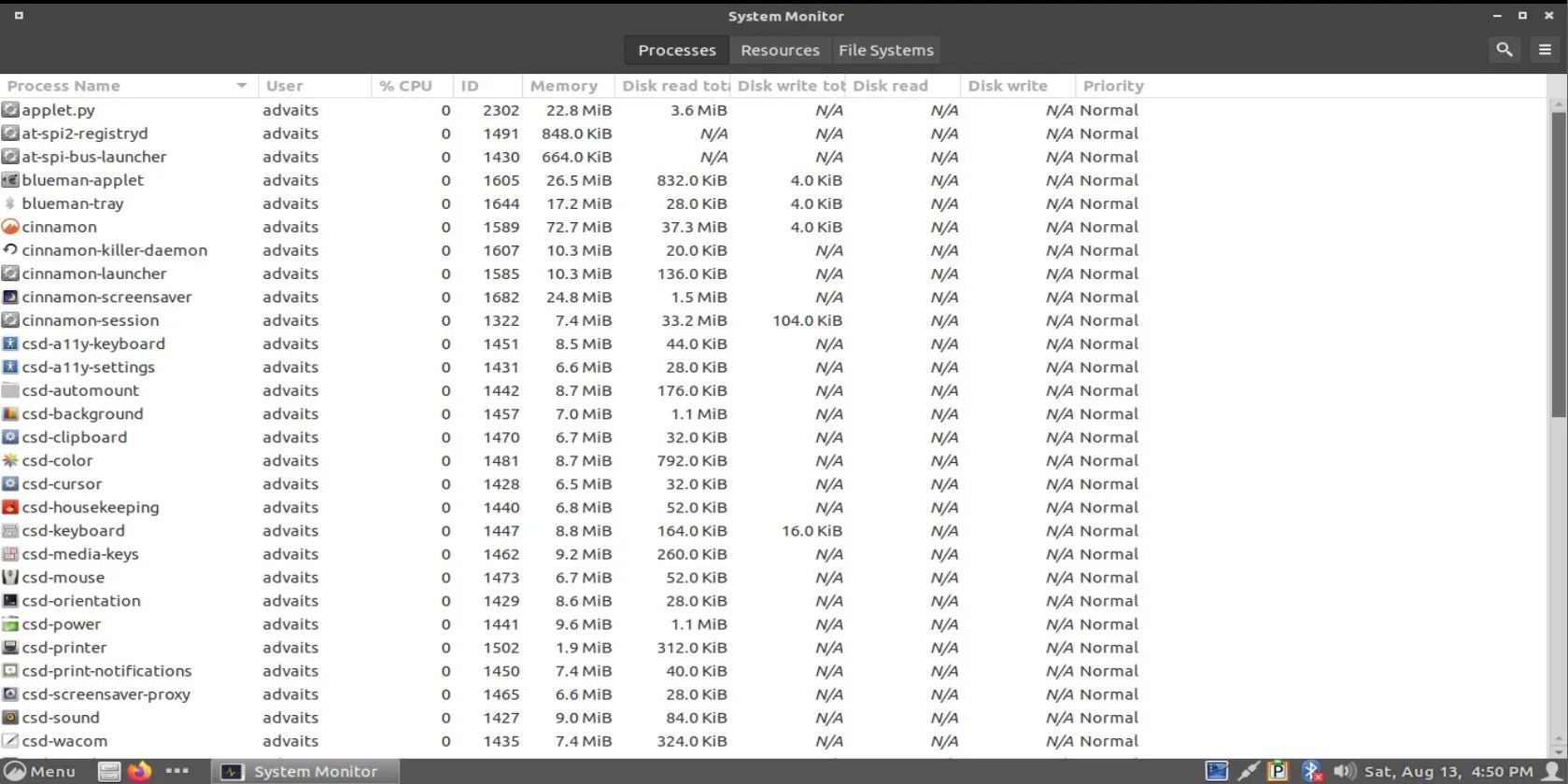Open the window menu icon in title bar
1568x784 pixels.
[19, 16]
